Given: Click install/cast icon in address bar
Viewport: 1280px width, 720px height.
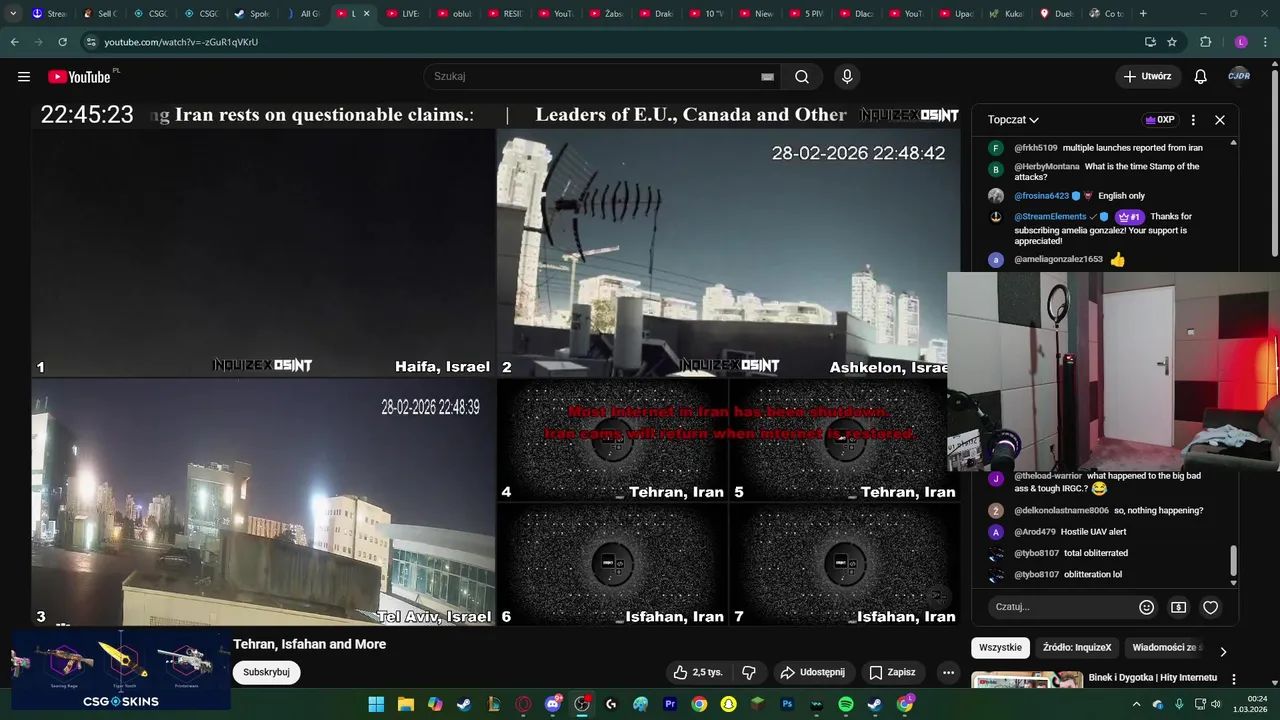Looking at the screenshot, I should click(x=1150, y=42).
